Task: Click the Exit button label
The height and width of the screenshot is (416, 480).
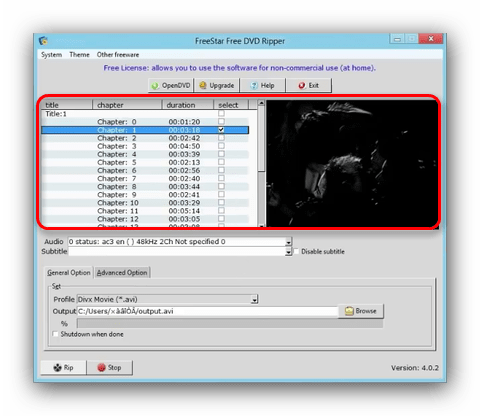Action: [314, 86]
